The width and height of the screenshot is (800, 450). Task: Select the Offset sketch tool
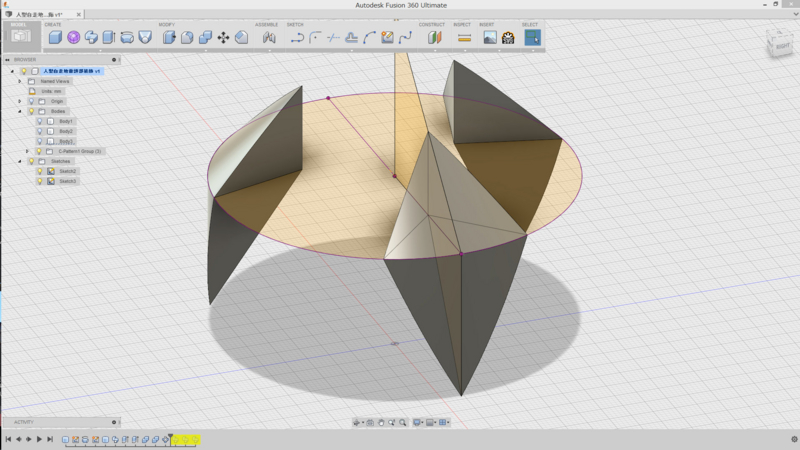click(x=352, y=37)
